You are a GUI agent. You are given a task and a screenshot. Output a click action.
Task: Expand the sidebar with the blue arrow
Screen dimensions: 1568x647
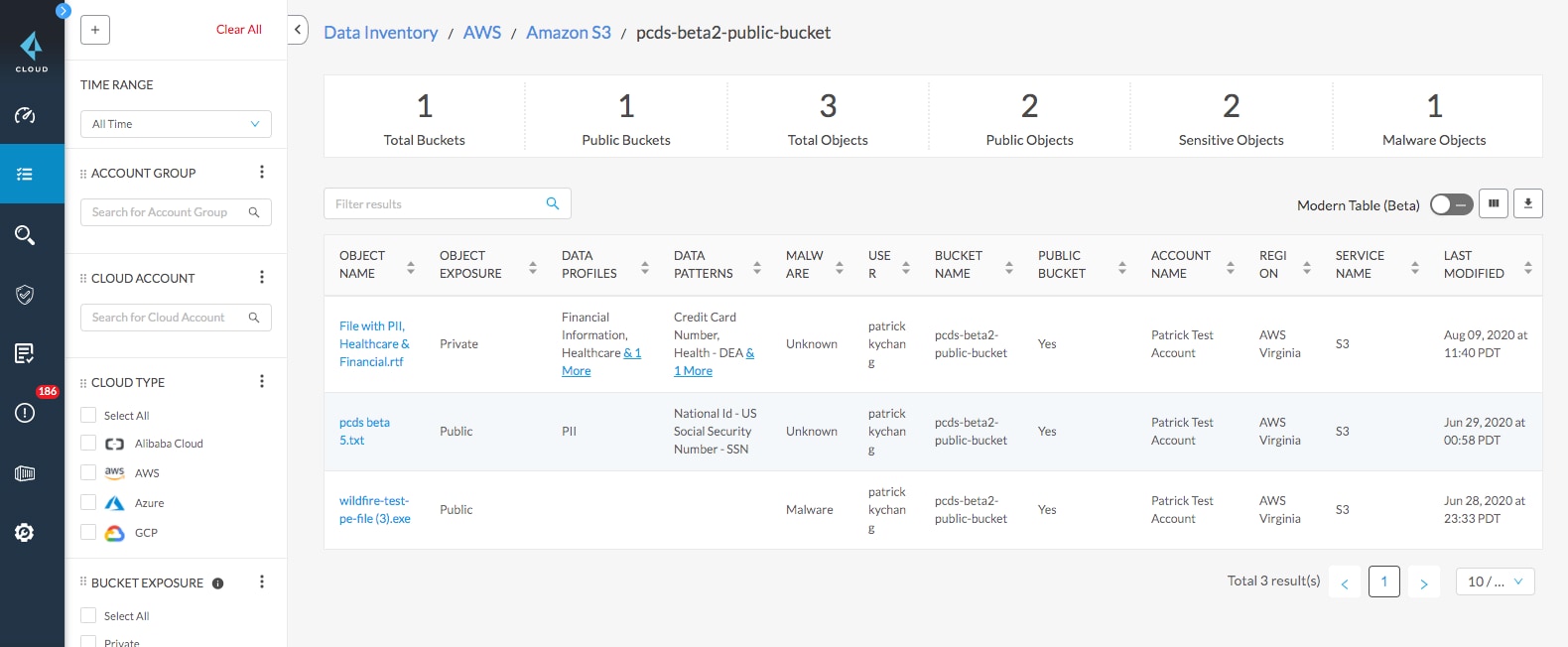[x=64, y=11]
